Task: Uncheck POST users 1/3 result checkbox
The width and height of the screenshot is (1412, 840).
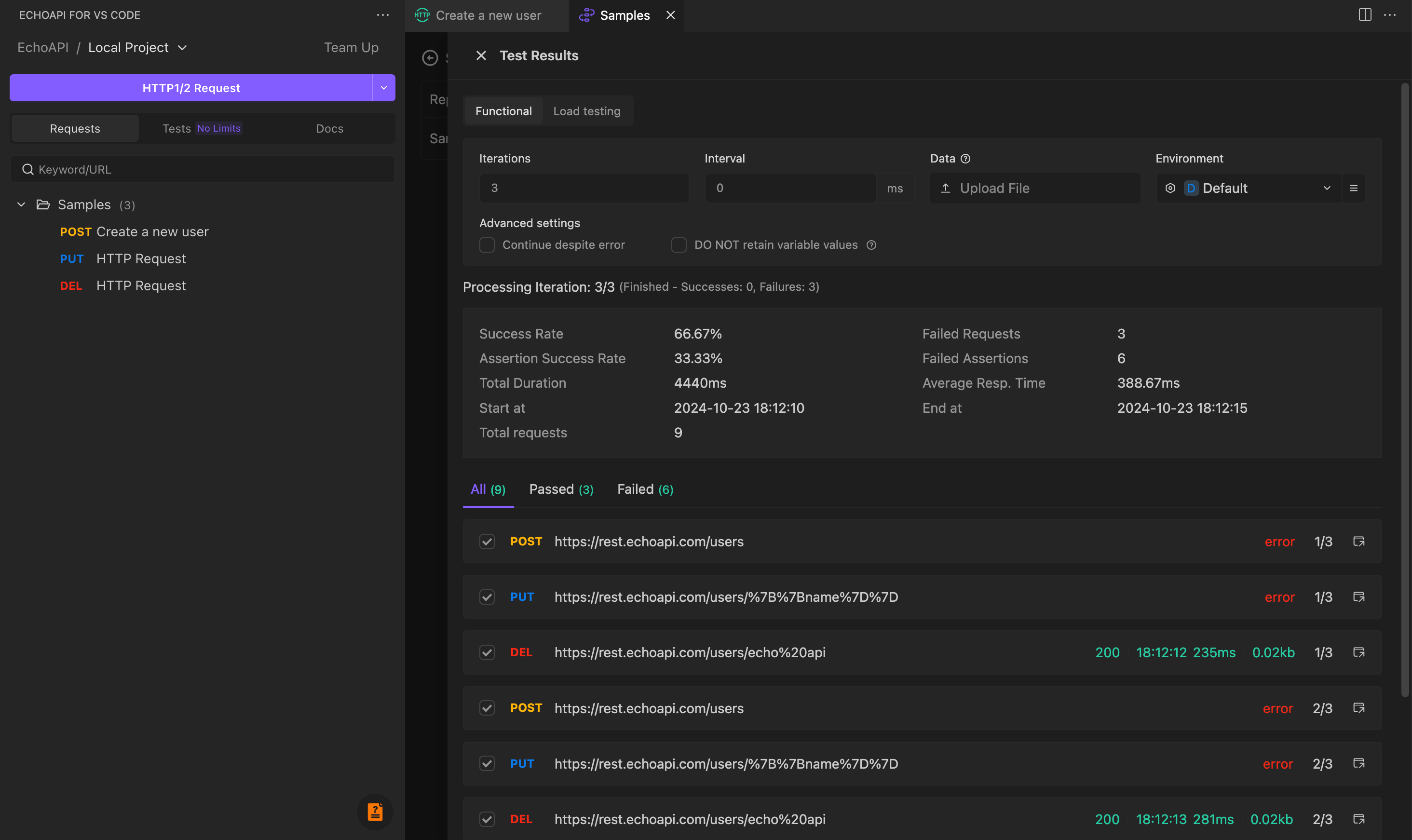Action: [x=487, y=542]
